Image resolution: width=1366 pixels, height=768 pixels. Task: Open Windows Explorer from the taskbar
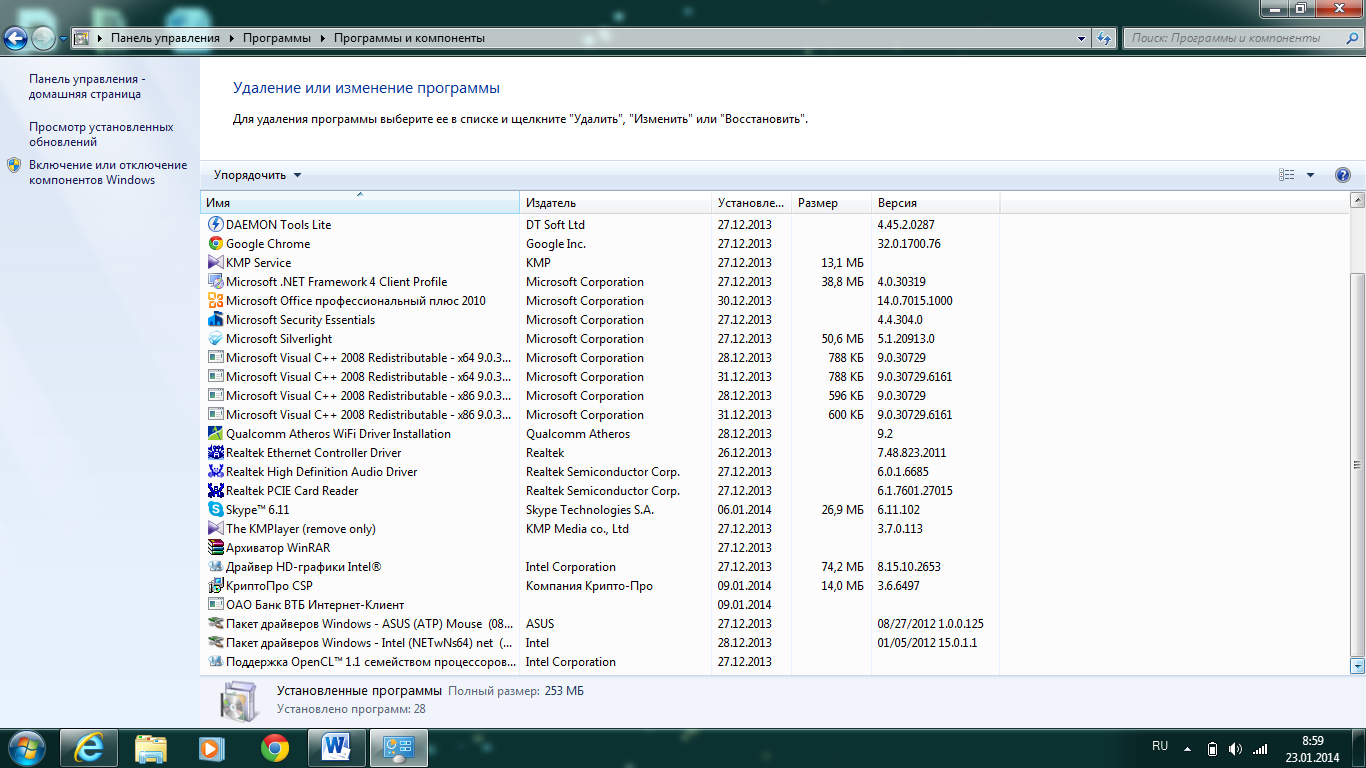click(151, 747)
